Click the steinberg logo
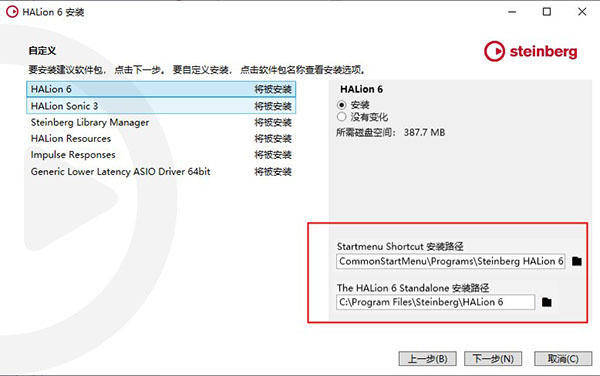 tap(531, 51)
